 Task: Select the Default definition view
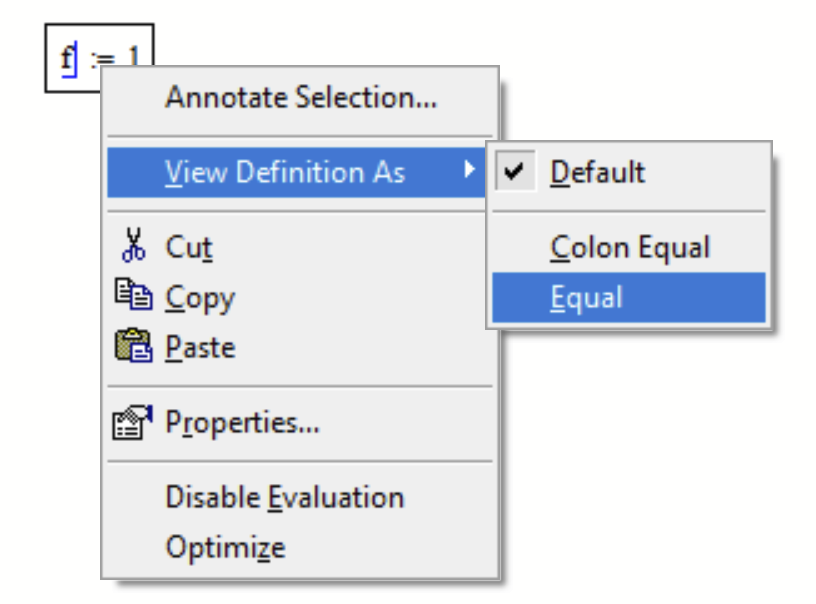click(597, 172)
